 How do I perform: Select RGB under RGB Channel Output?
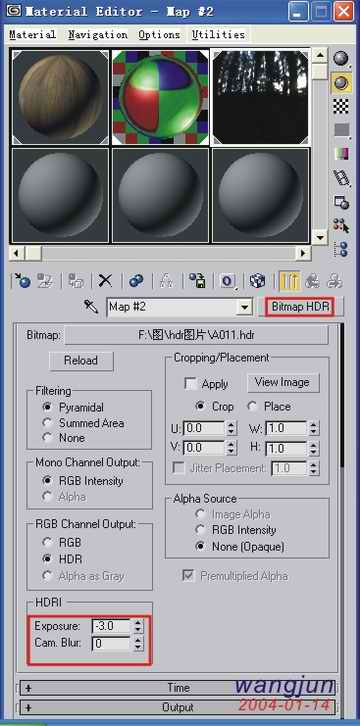47,542
